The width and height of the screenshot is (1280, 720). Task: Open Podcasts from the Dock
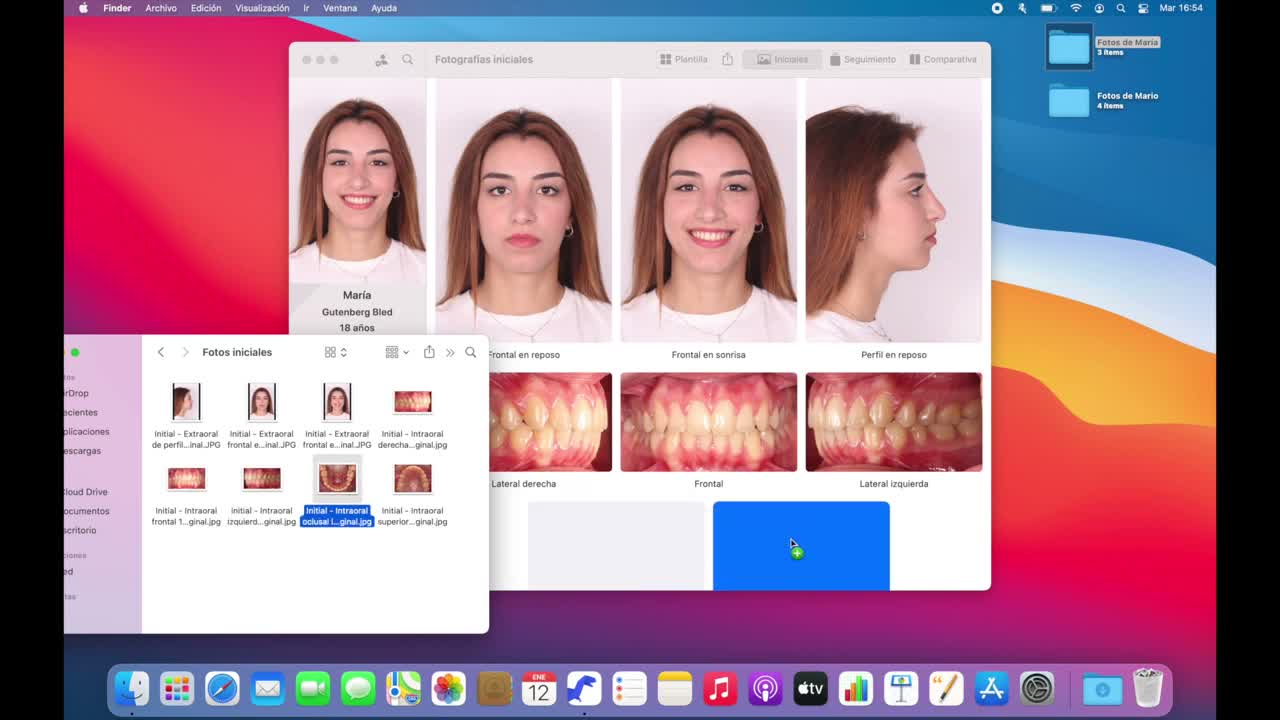click(x=765, y=688)
